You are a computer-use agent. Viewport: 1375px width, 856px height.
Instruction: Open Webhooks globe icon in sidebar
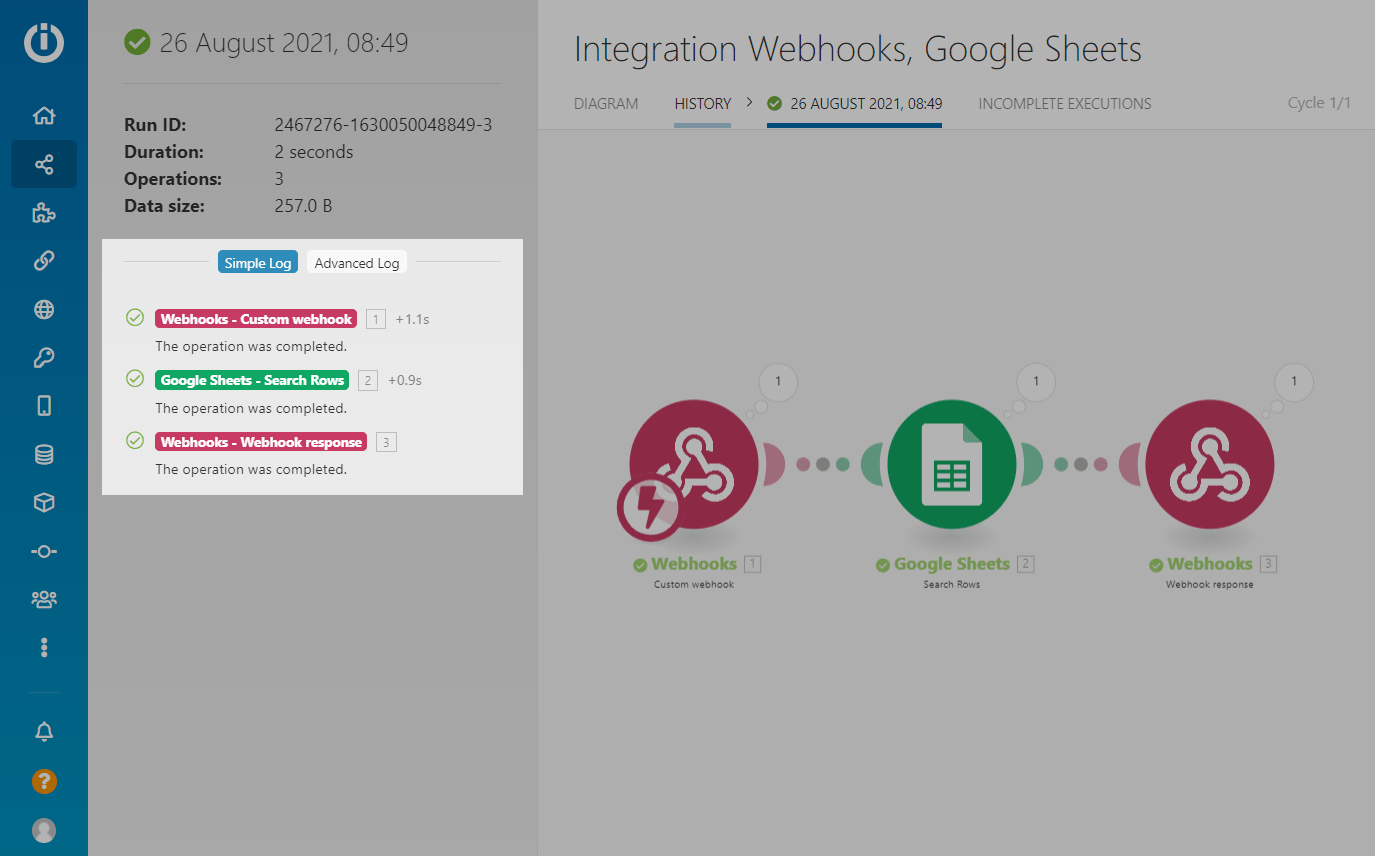pos(44,310)
